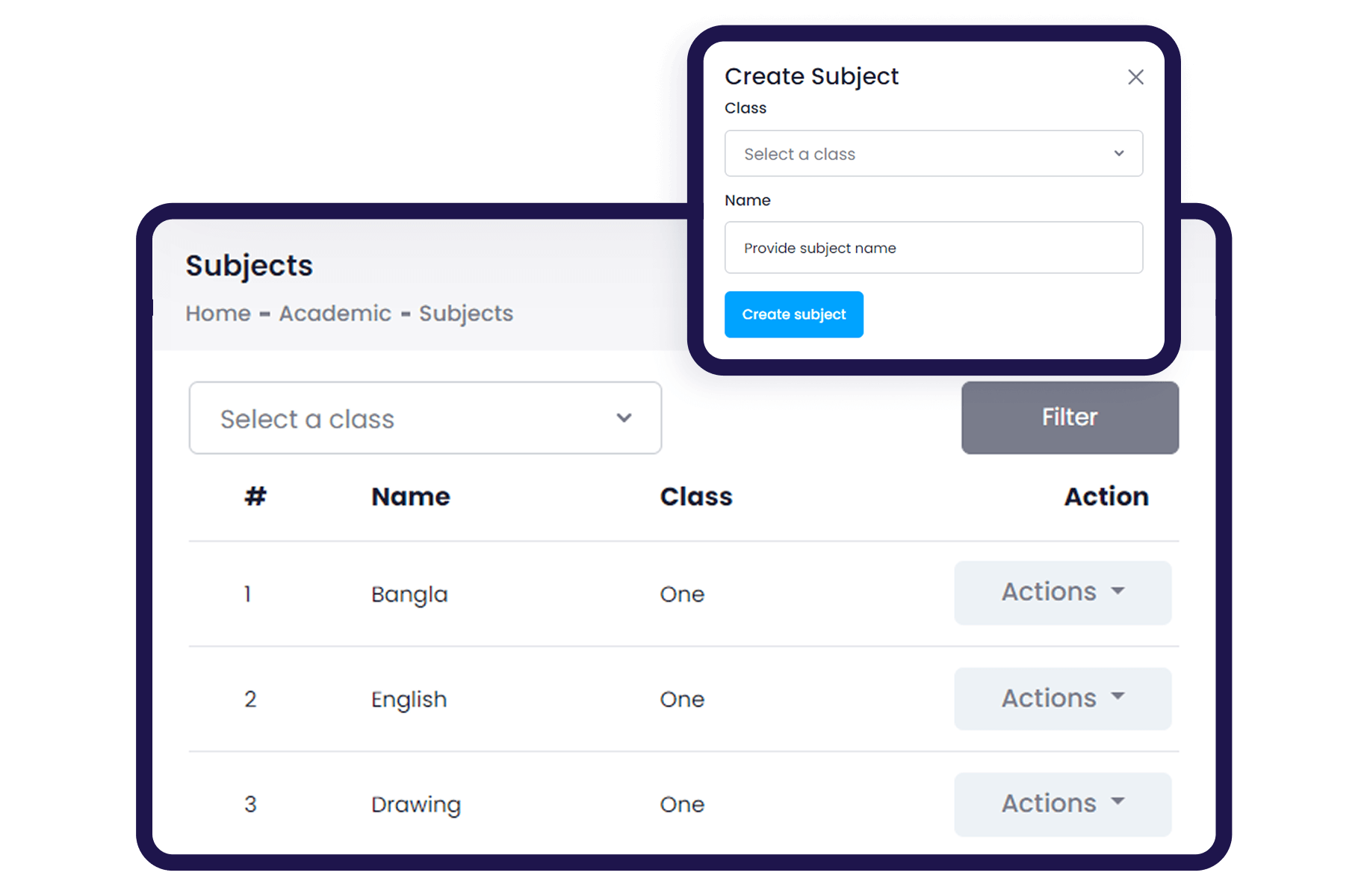Select the Drawing subject row name

point(415,805)
